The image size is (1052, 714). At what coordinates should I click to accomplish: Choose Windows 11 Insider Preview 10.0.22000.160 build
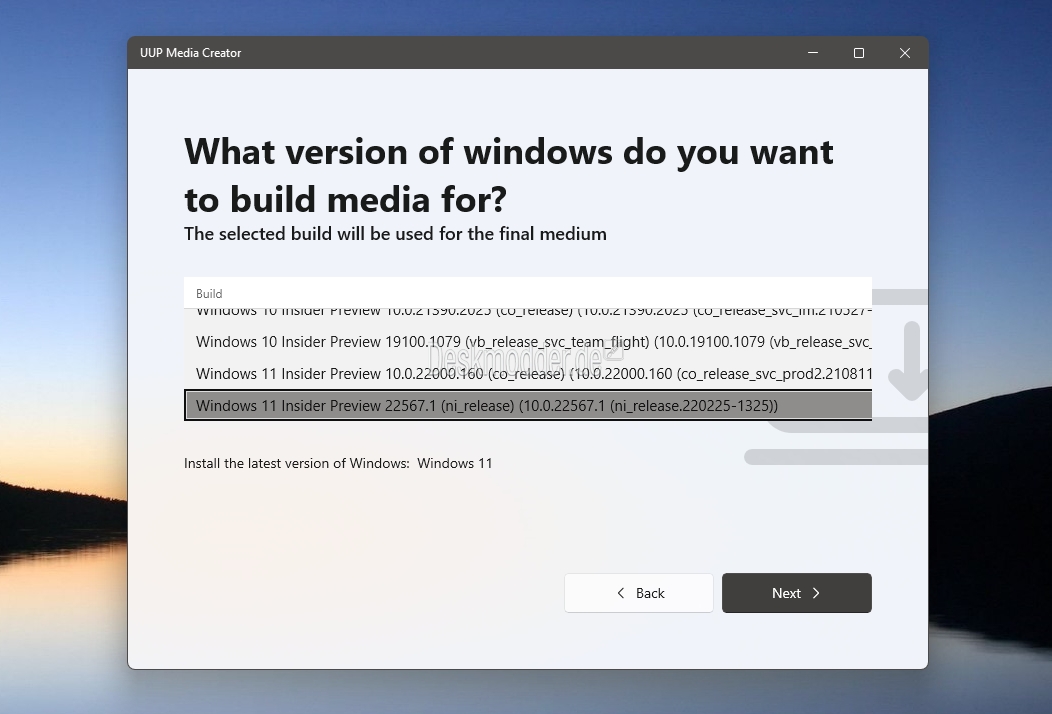[528, 374]
